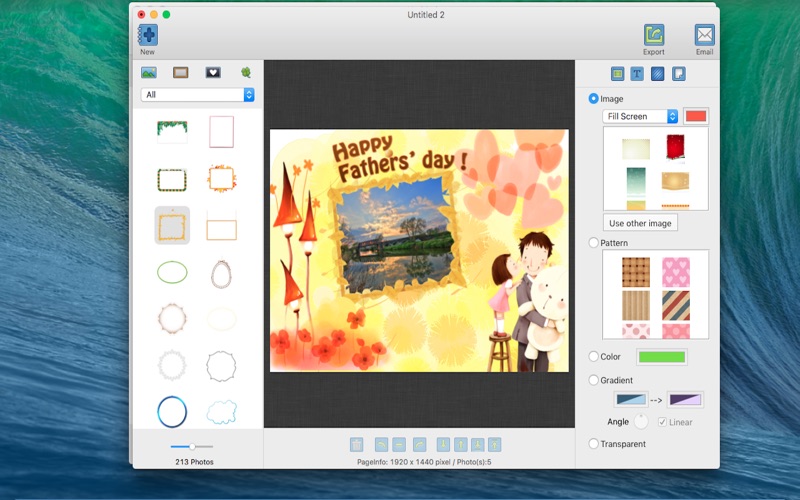This screenshot has width=800, height=500.
Task: Open the Export tool
Action: [x=654, y=35]
